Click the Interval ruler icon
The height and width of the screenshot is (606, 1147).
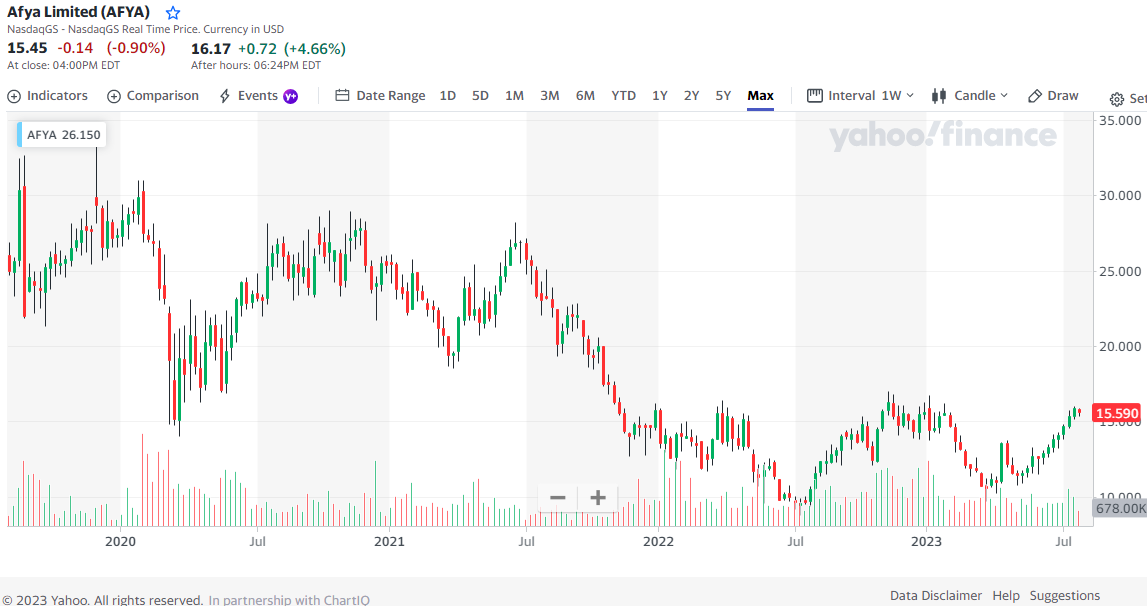815,96
